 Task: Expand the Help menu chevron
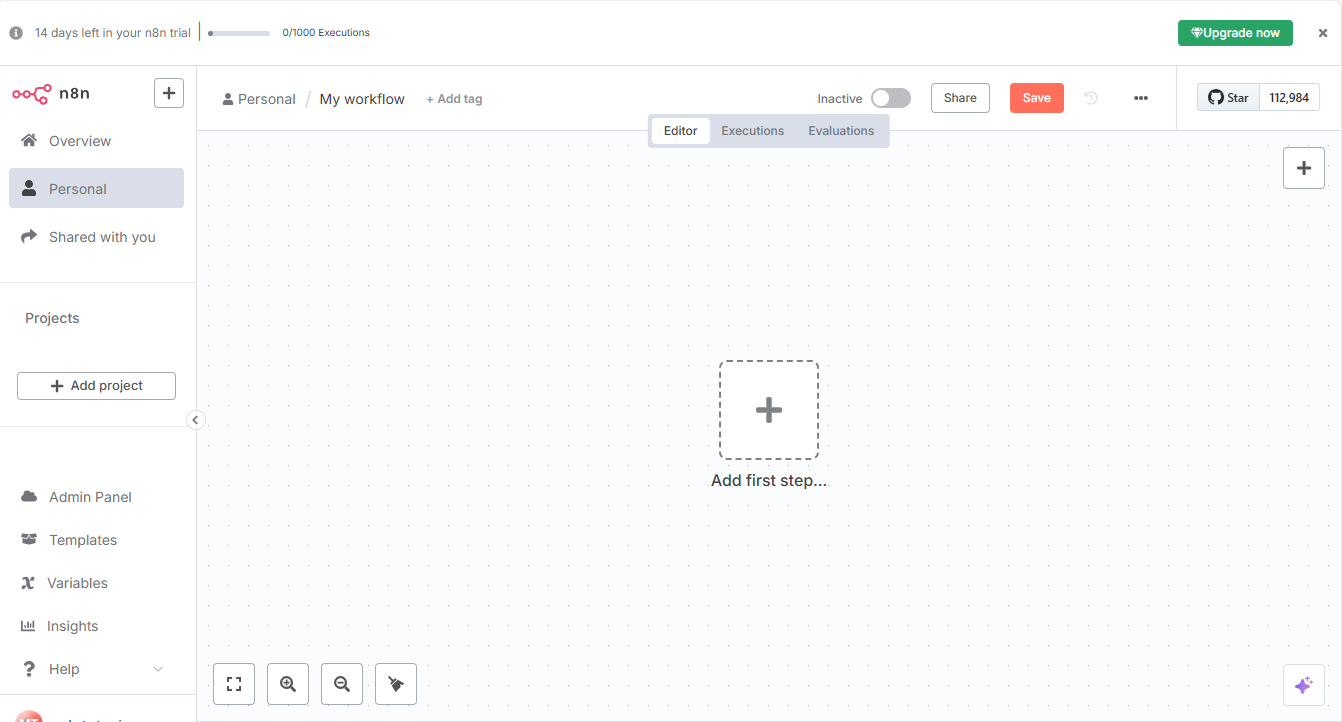[x=158, y=669]
